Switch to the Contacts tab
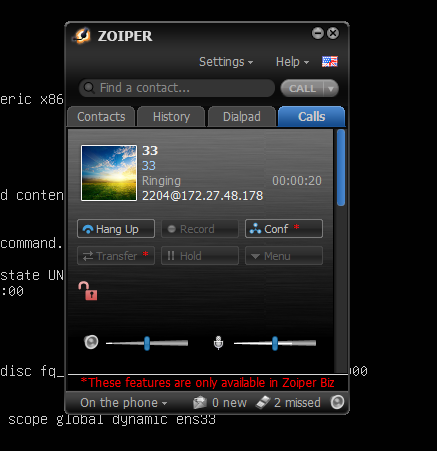This screenshot has width=437, height=451. [x=101, y=117]
